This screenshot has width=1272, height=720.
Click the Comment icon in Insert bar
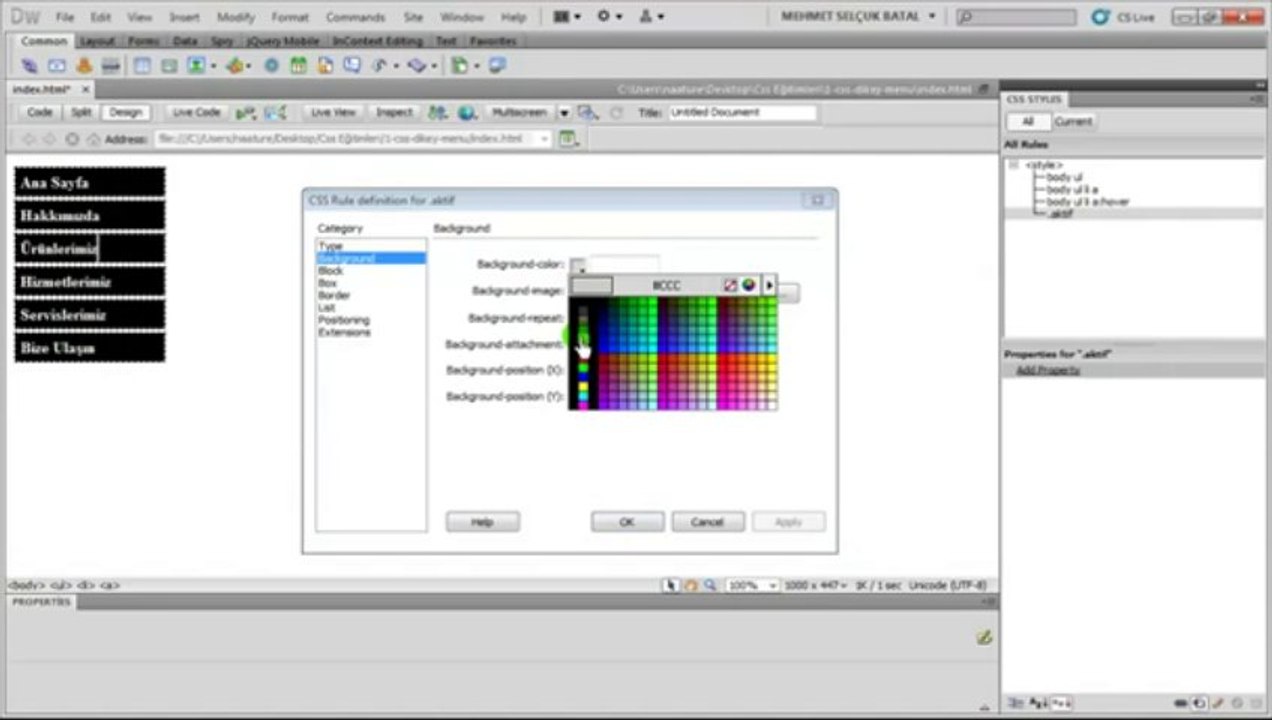pos(352,66)
